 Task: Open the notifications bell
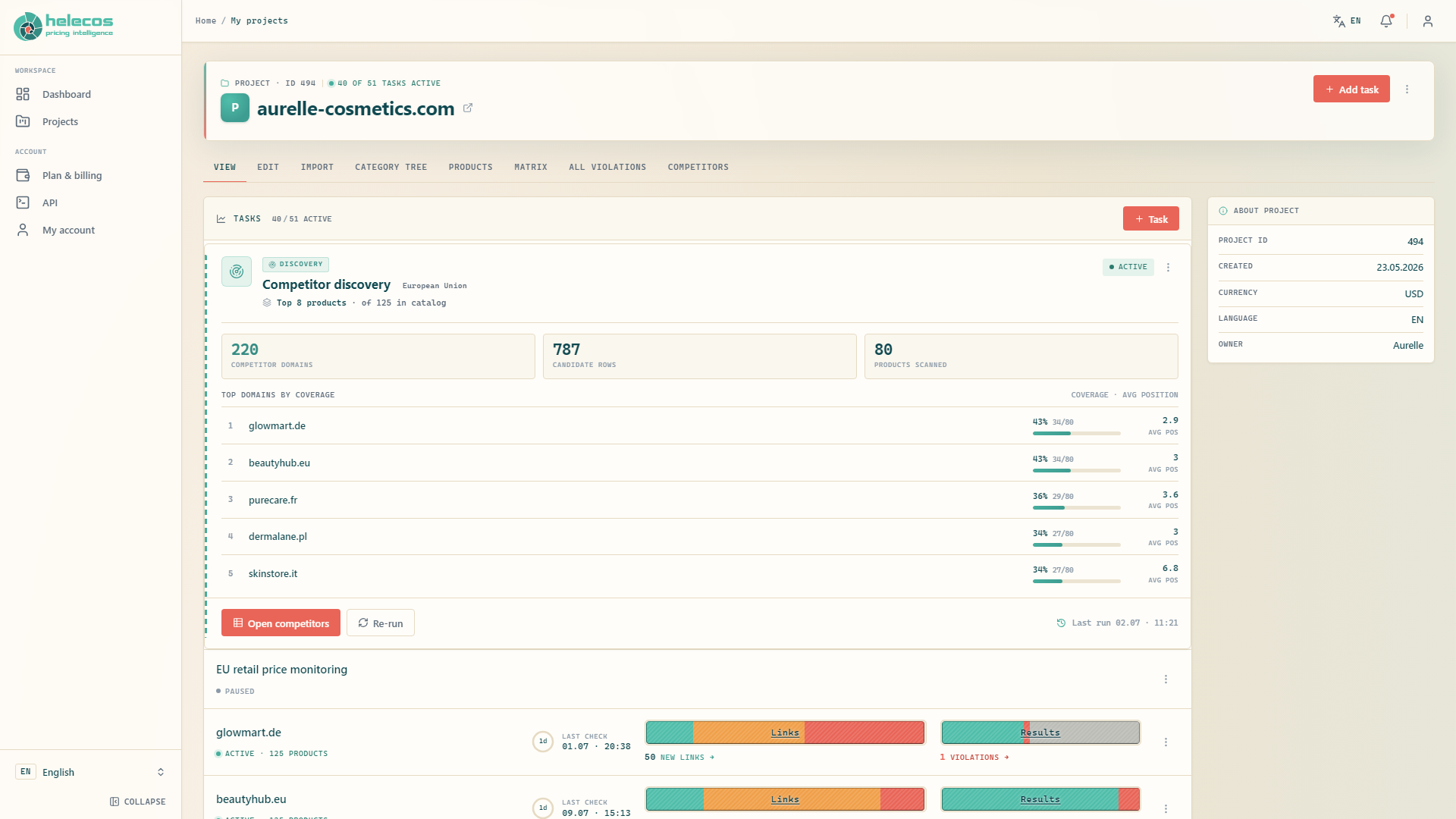pos(1386,21)
